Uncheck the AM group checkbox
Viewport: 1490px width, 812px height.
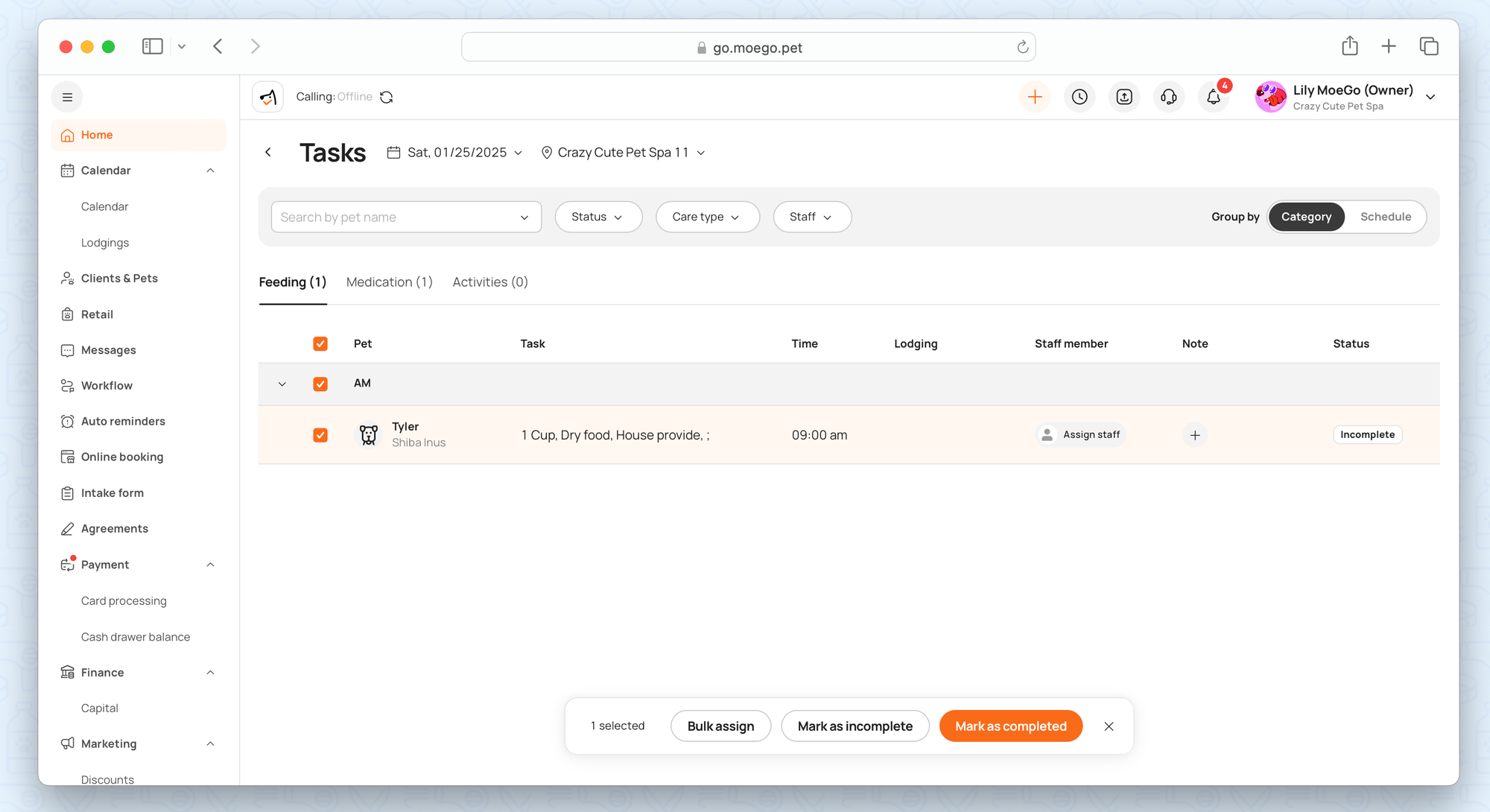point(320,384)
